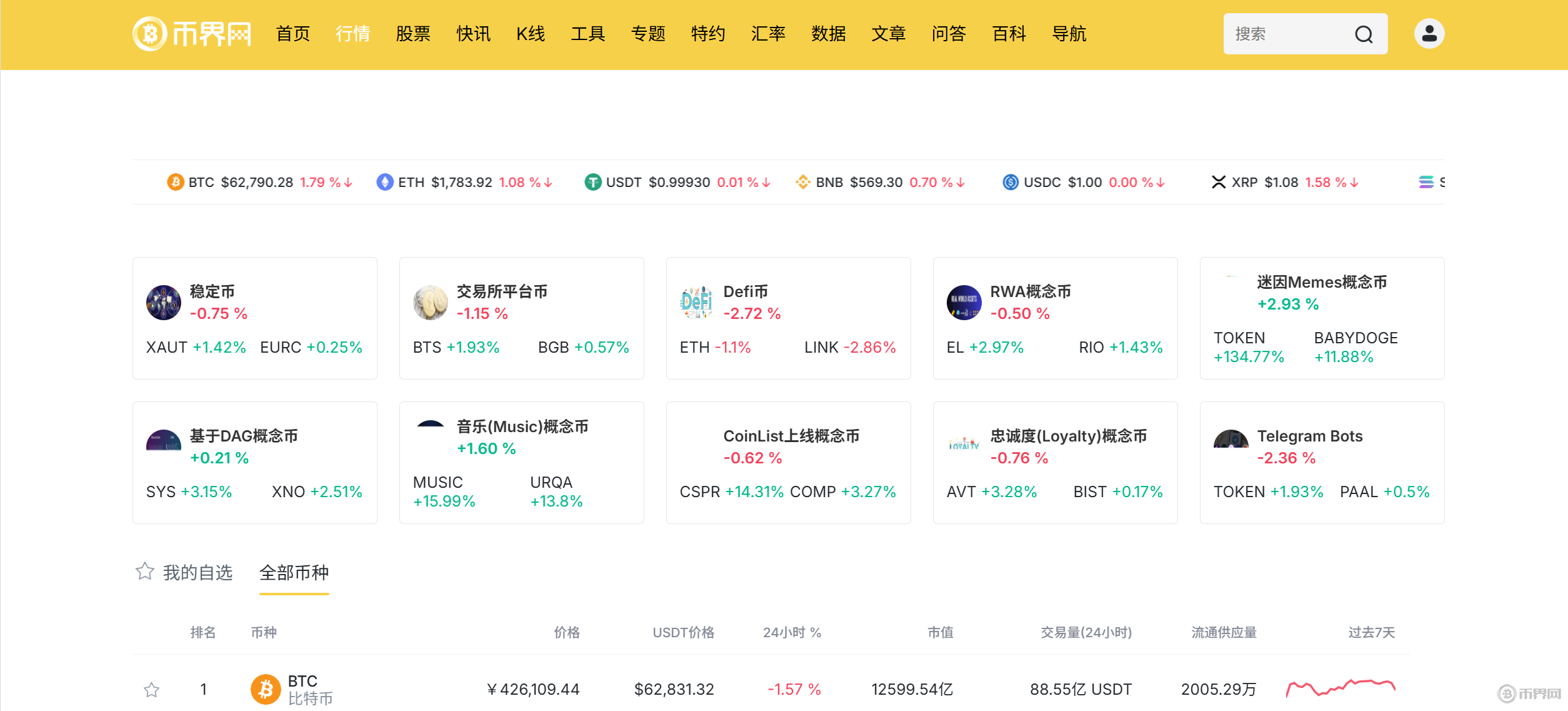
Task: Click the BNB icon in ticker
Action: (x=802, y=182)
